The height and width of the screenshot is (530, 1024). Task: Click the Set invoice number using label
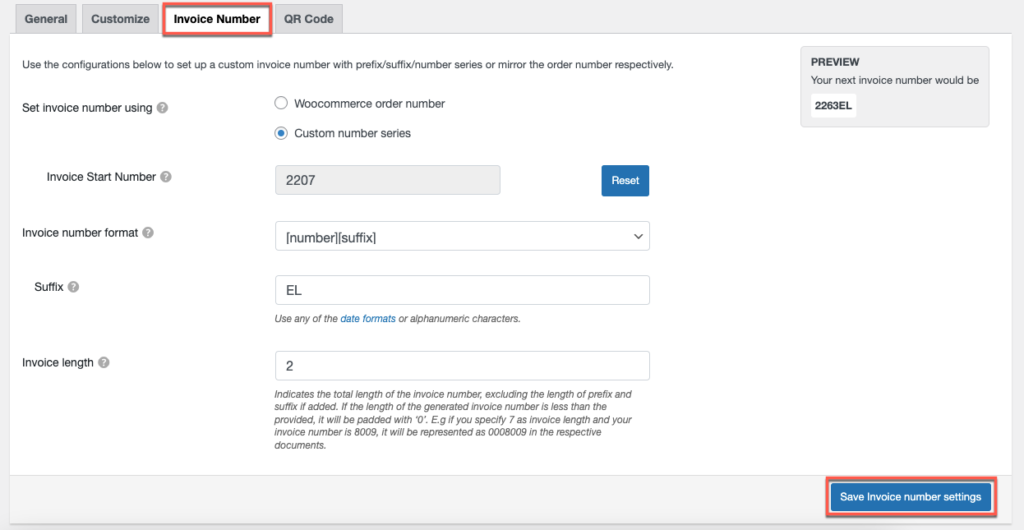click(x=88, y=108)
